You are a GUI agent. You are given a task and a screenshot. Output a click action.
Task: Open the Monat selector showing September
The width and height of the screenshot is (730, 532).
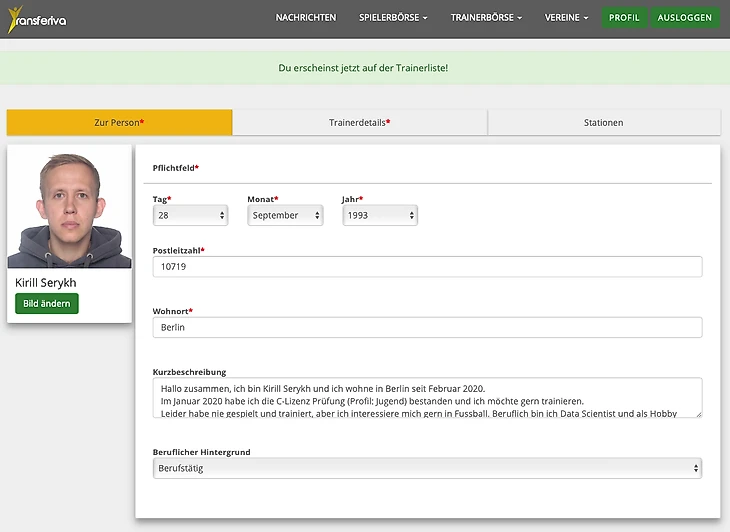click(x=286, y=215)
